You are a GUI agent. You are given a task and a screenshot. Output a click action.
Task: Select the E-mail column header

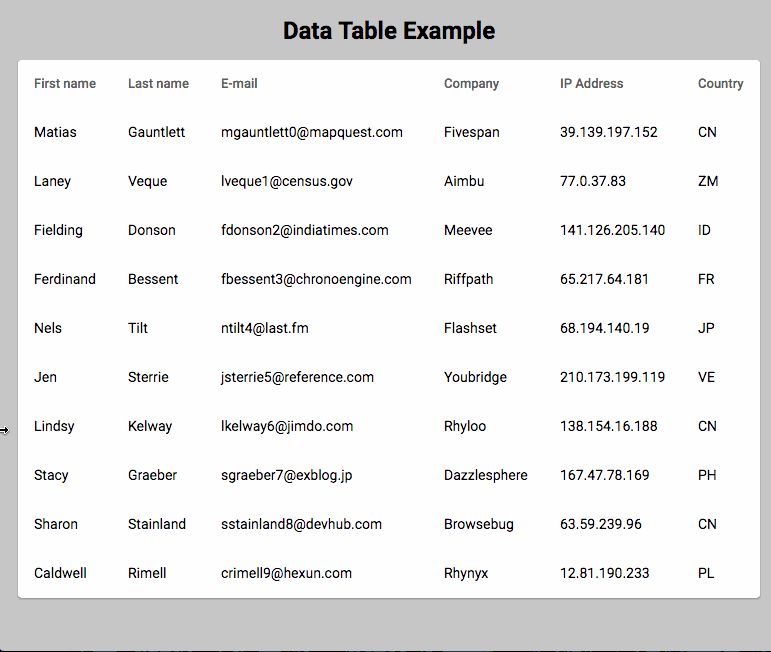239,84
